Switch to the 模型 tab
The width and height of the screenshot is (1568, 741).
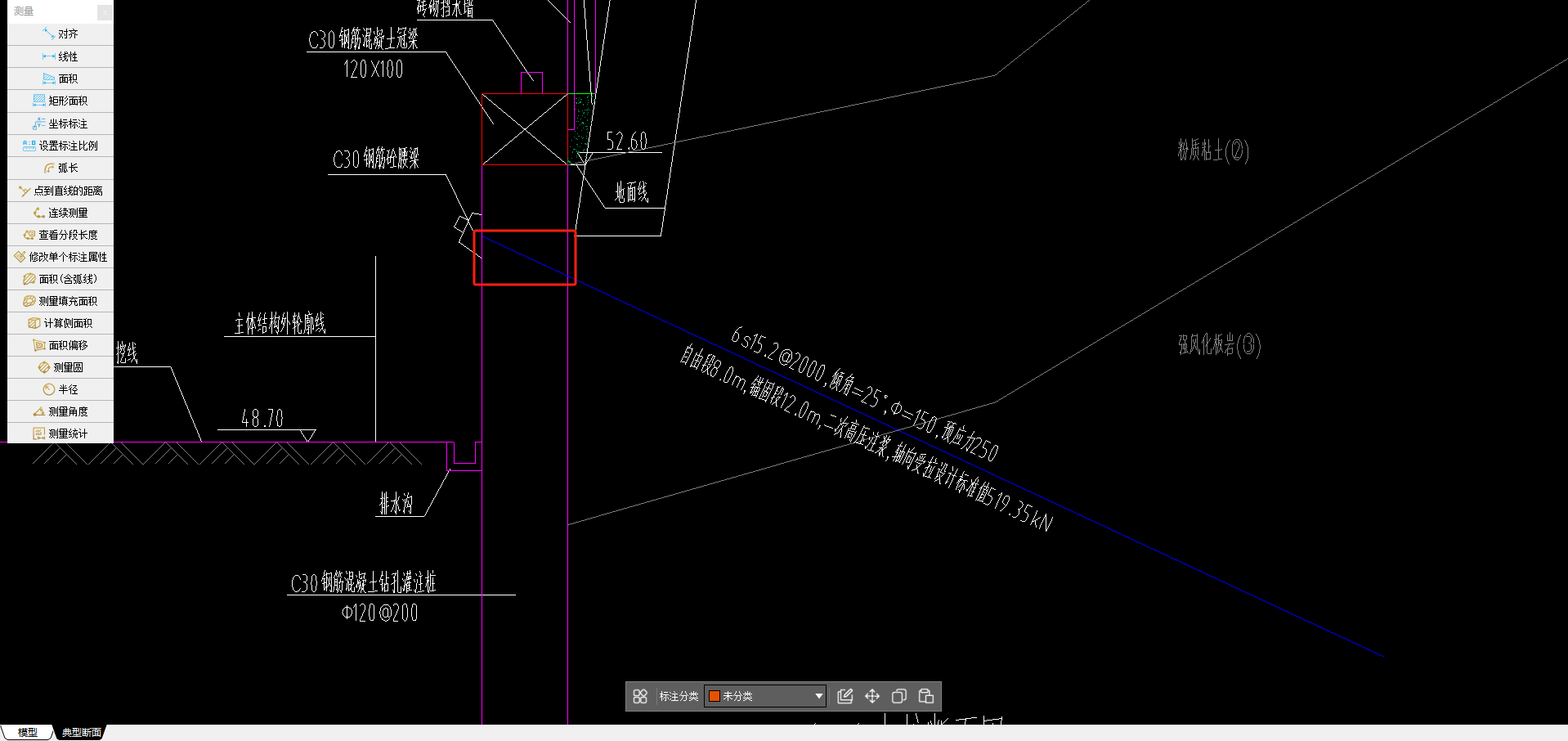tap(27, 732)
